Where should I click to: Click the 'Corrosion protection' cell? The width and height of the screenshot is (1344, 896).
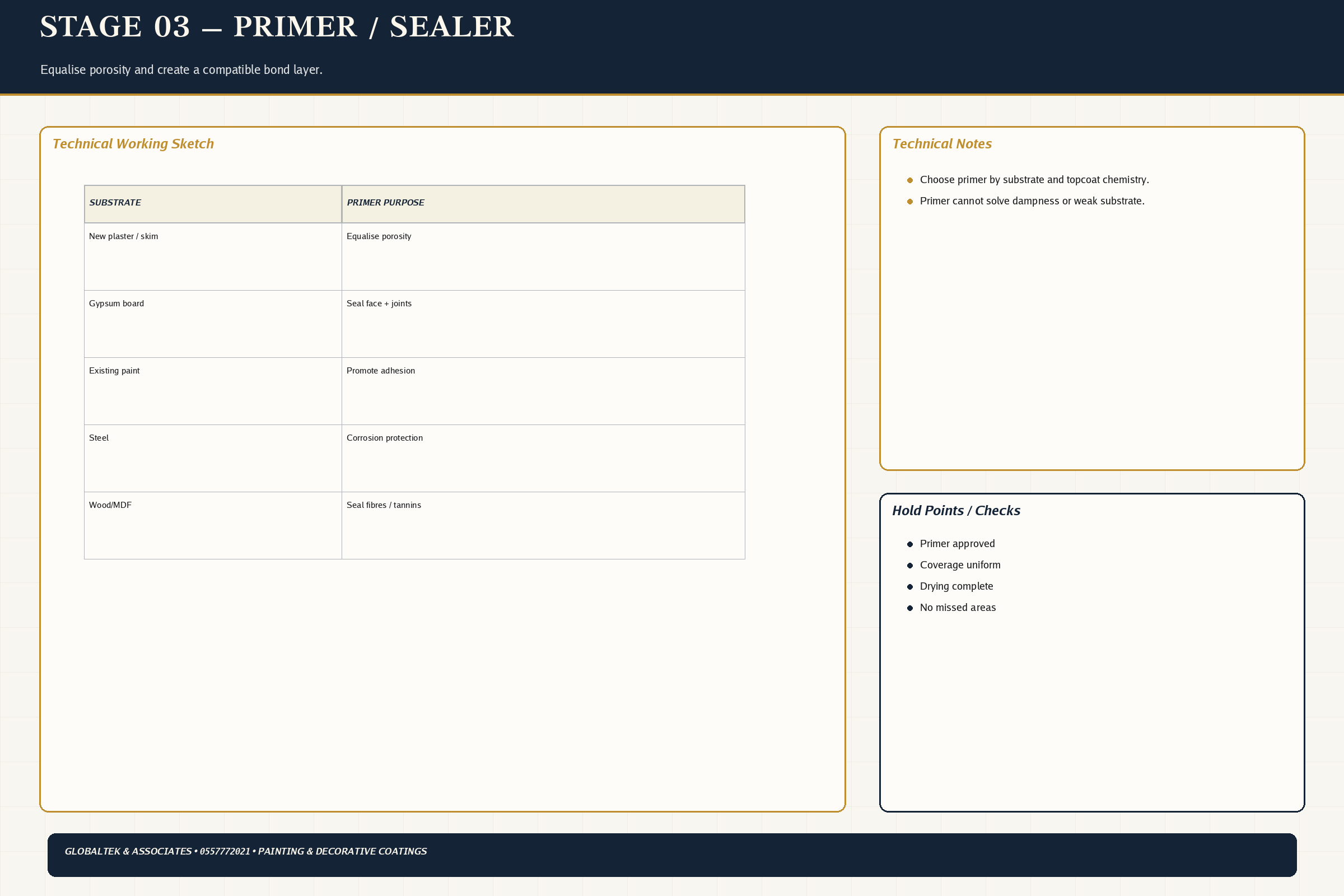pyautogui.click(x=543, y=458)
